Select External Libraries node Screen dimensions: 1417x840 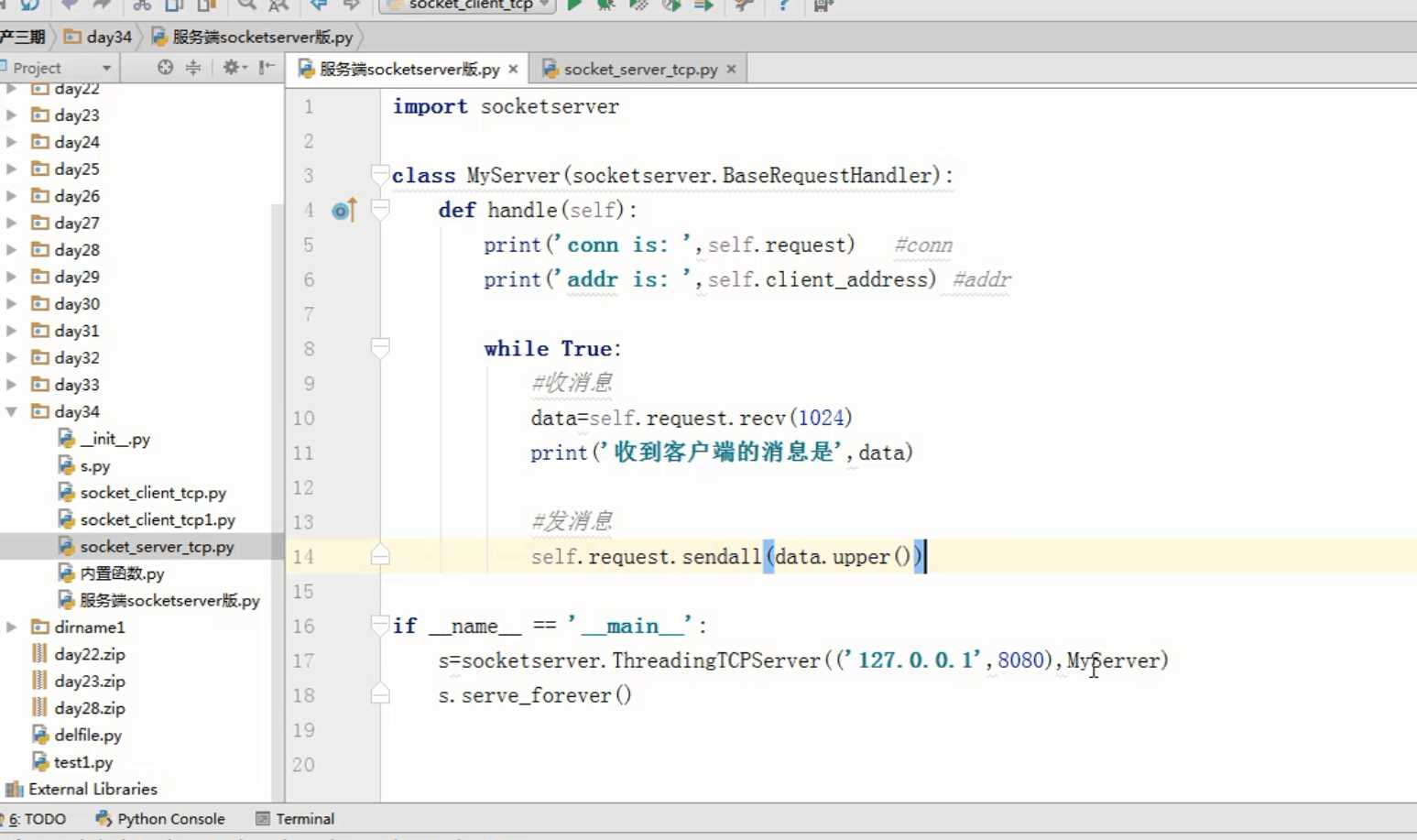pos(82,789)
